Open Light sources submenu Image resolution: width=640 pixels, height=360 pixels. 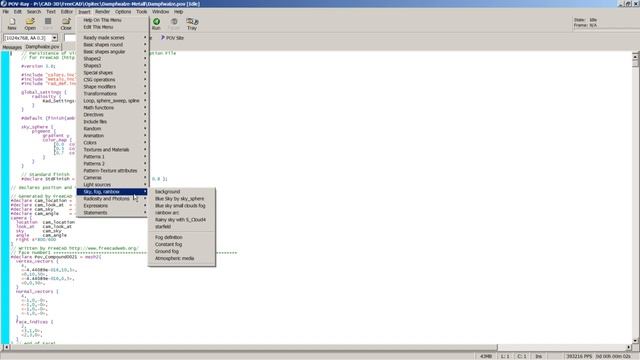pos(113,184)
